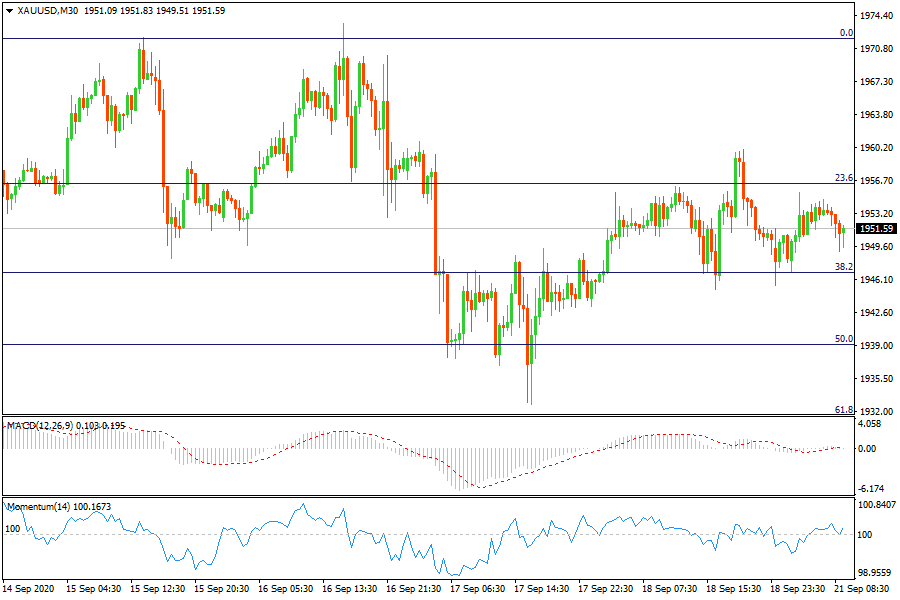Click the 100.8407 Momentum scale value

tap(876, 506)
